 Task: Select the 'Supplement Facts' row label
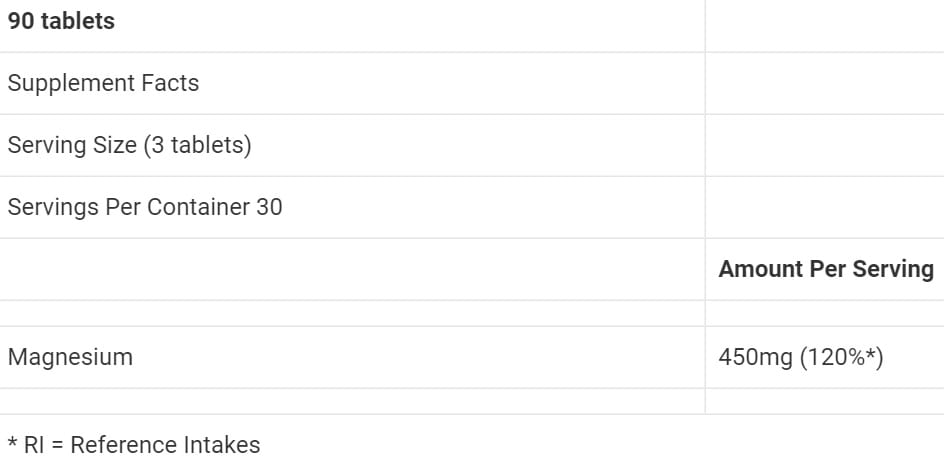103,83
